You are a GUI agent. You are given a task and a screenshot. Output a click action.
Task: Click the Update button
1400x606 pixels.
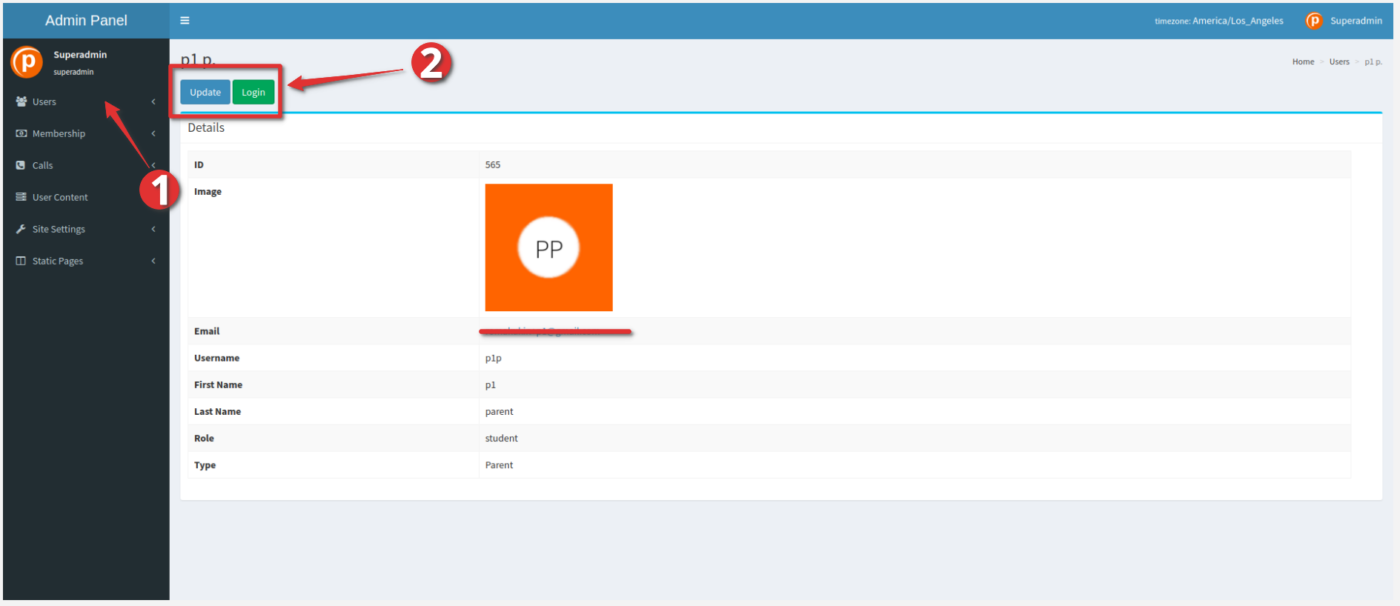pos(205,91)
